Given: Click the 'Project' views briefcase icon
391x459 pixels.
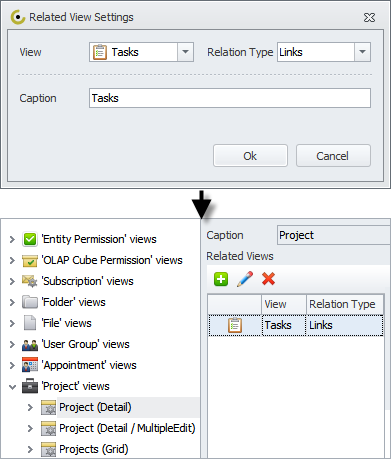Looking at the screenshot, I should [x=30, y=386].
